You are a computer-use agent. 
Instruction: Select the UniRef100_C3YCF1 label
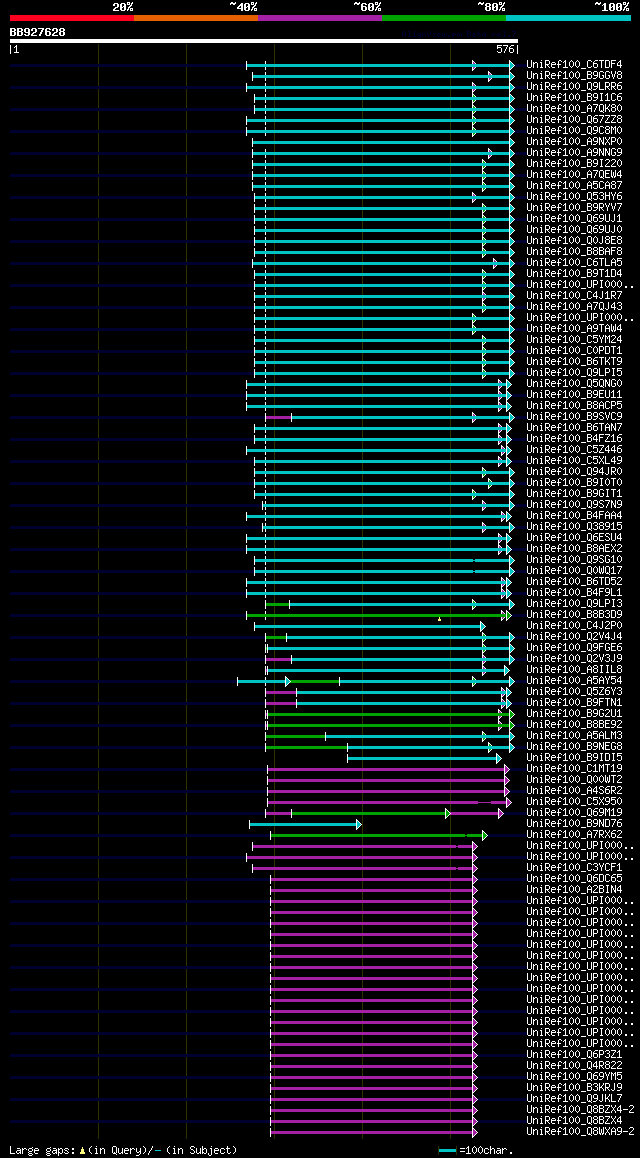tap(574, 868)
